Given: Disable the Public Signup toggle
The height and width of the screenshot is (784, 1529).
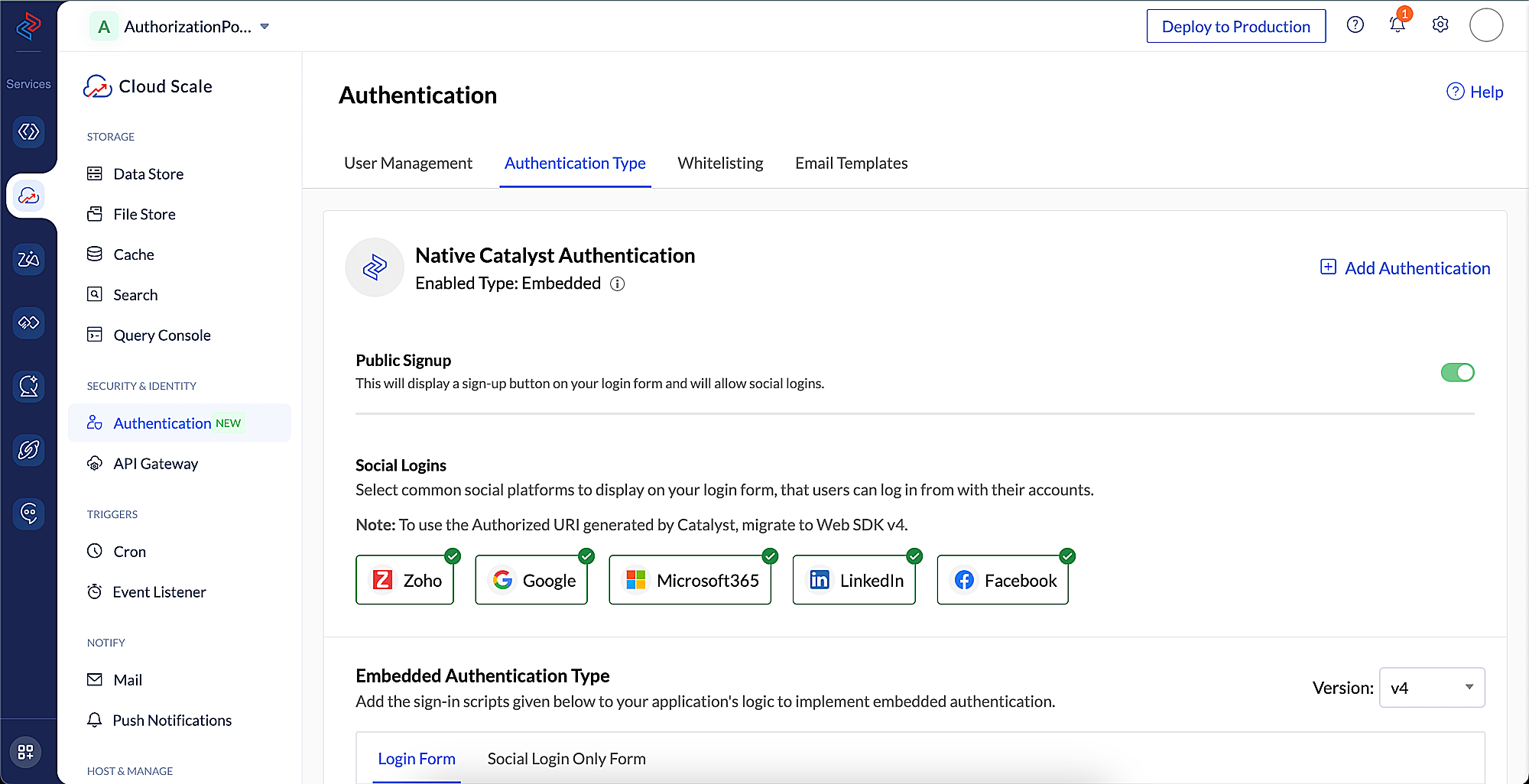Looking at the screenshot, I should pos(1457,372).
